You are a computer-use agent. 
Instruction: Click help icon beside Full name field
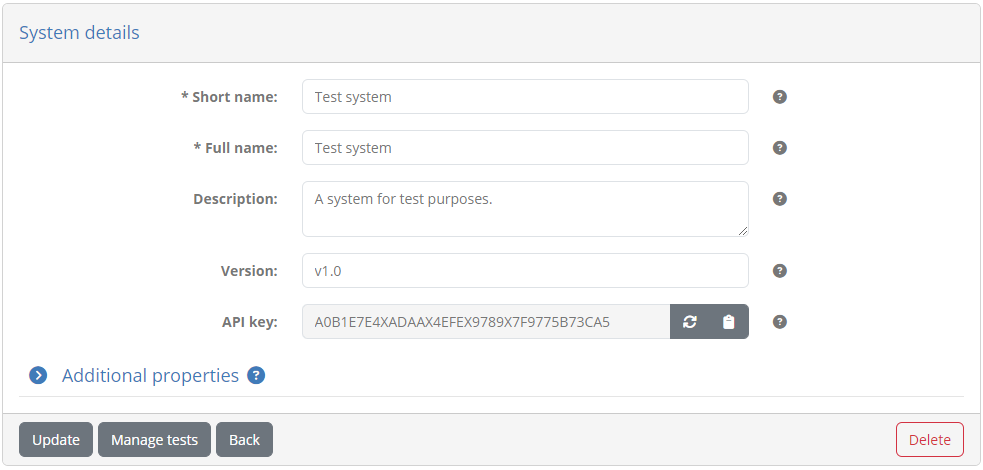pyautogui.click(x=779, y=148)
